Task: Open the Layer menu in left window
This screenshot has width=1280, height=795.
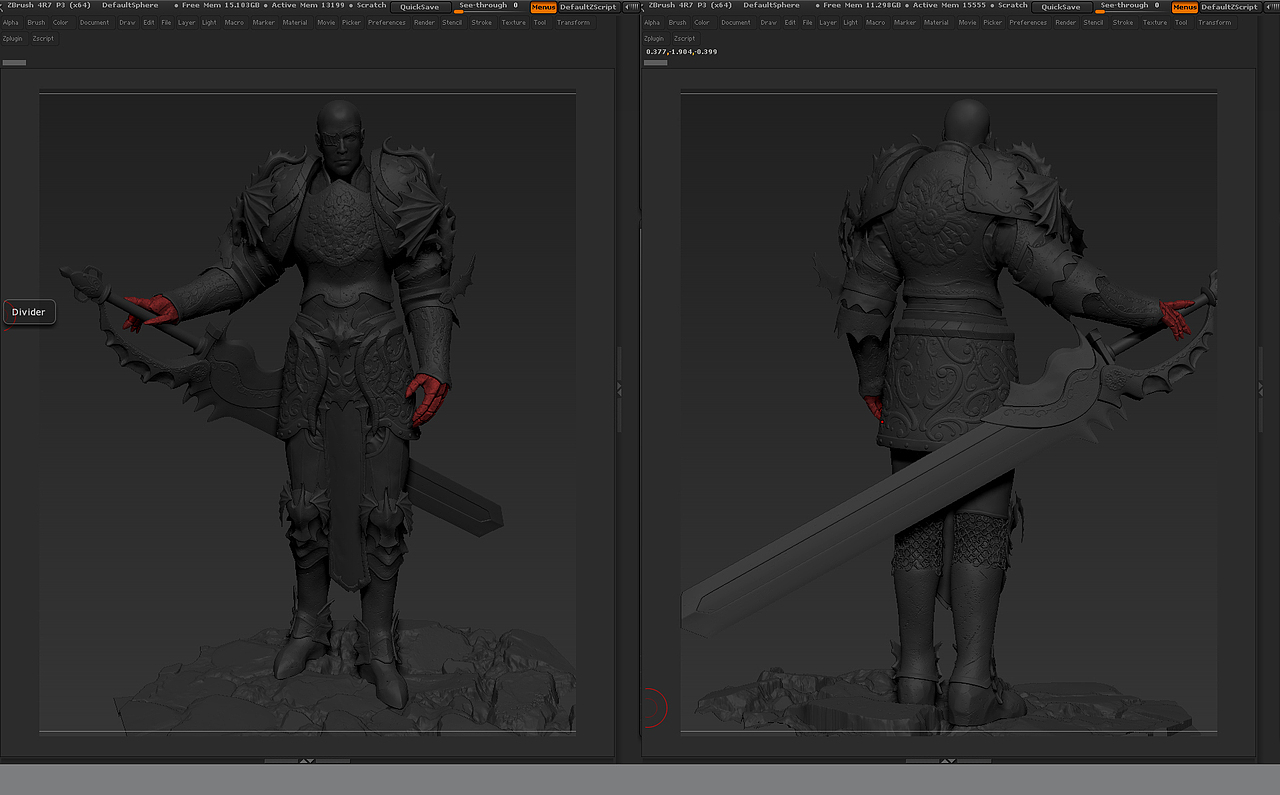Action: click(187, 22)
